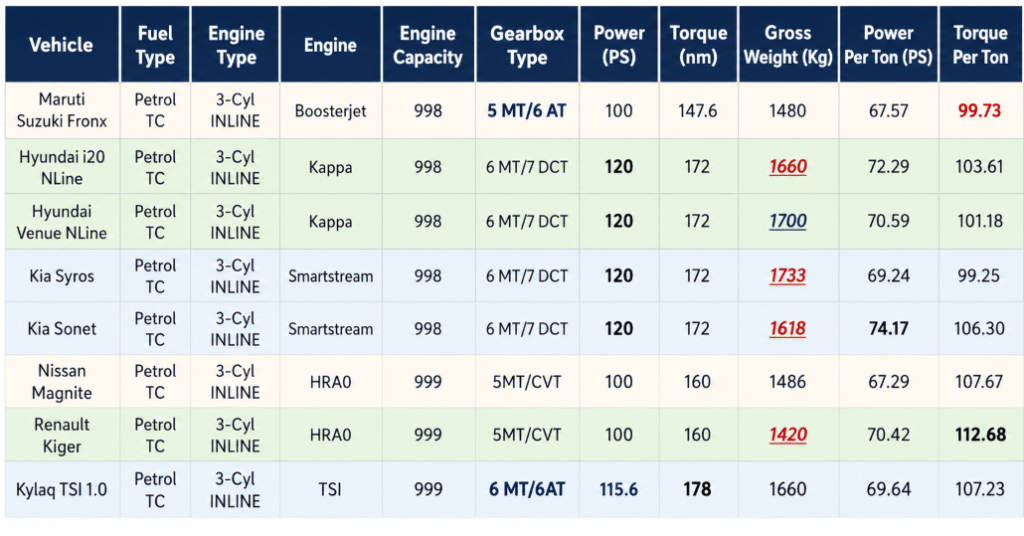
Task: Click the Maruti Suzuki Fronx vehicle cell
Action: (x=61, y=110)
